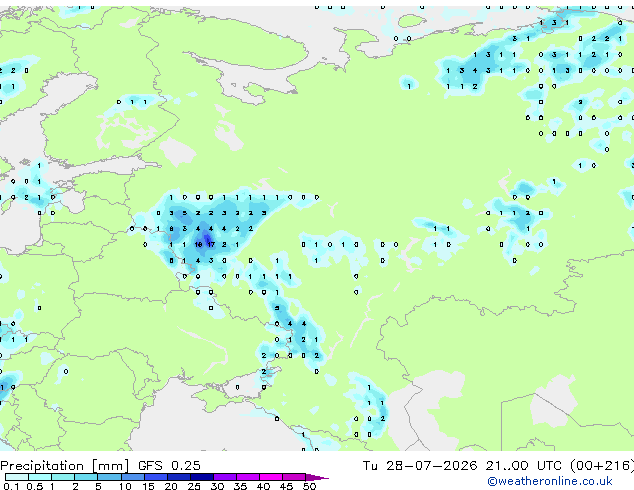This screenshot has height=490, width=634.
Task: Pick the 45–50 mm legend color swatch
Action: [294, 477]
